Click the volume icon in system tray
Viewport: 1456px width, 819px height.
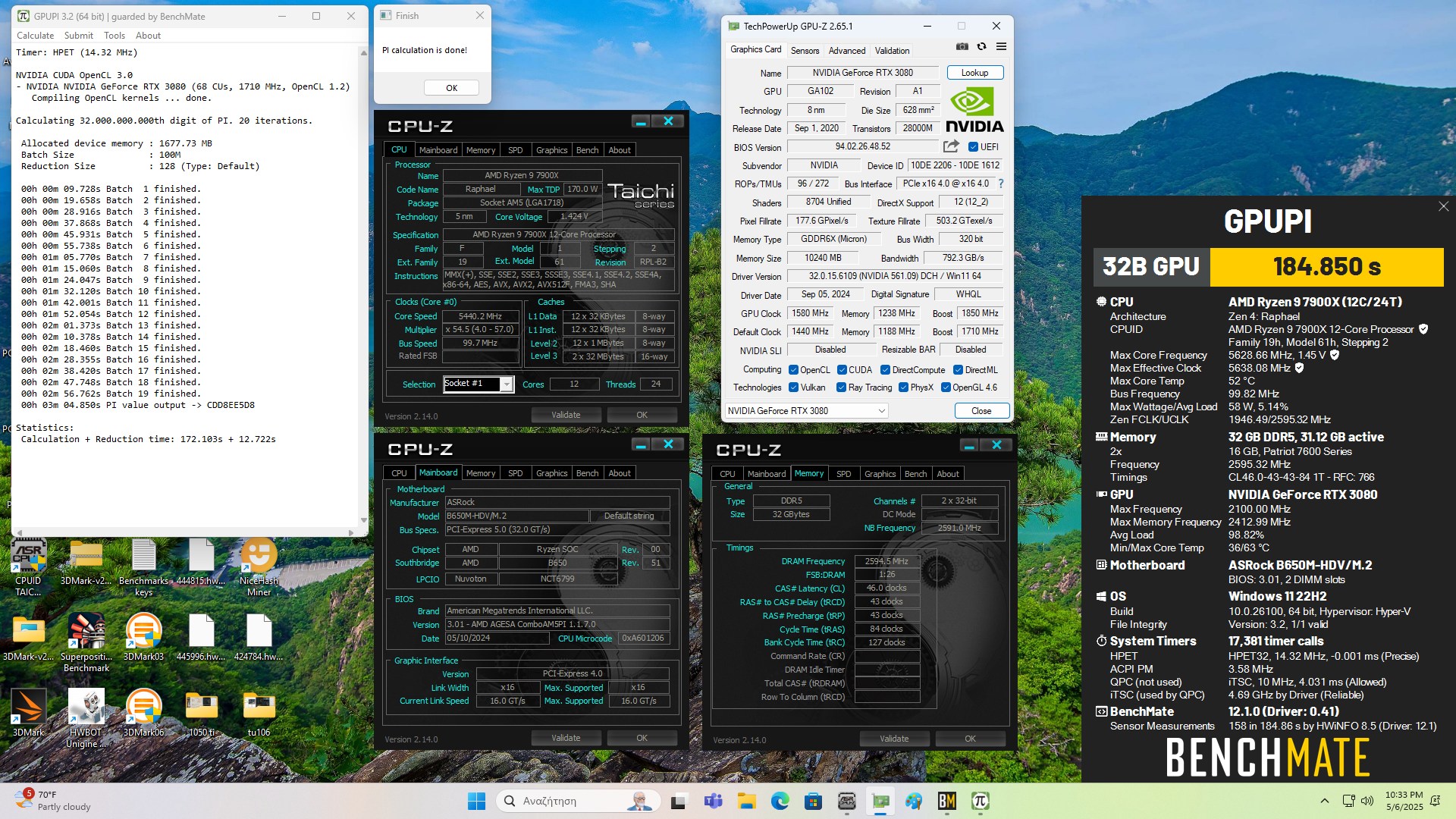pos(1367,801)
